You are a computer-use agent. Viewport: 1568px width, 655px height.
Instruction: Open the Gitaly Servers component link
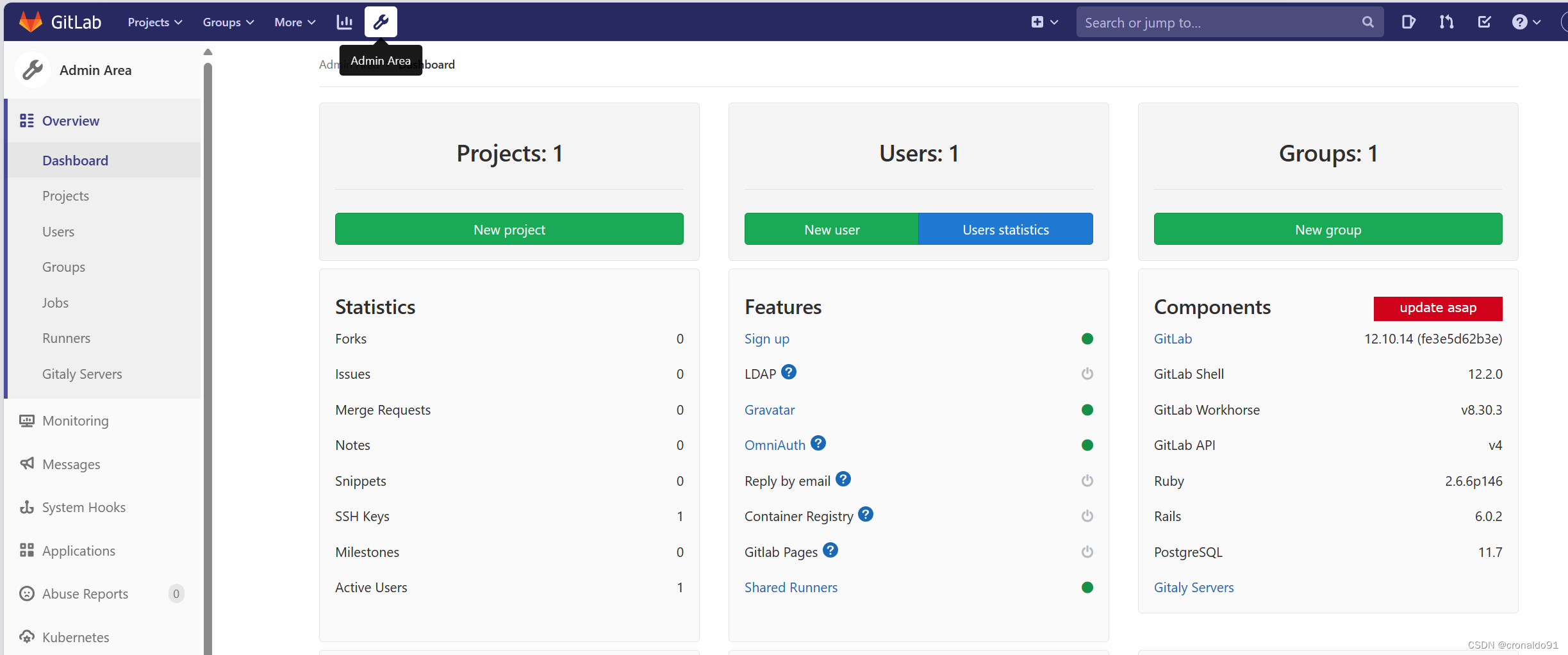click(1194, 587)
